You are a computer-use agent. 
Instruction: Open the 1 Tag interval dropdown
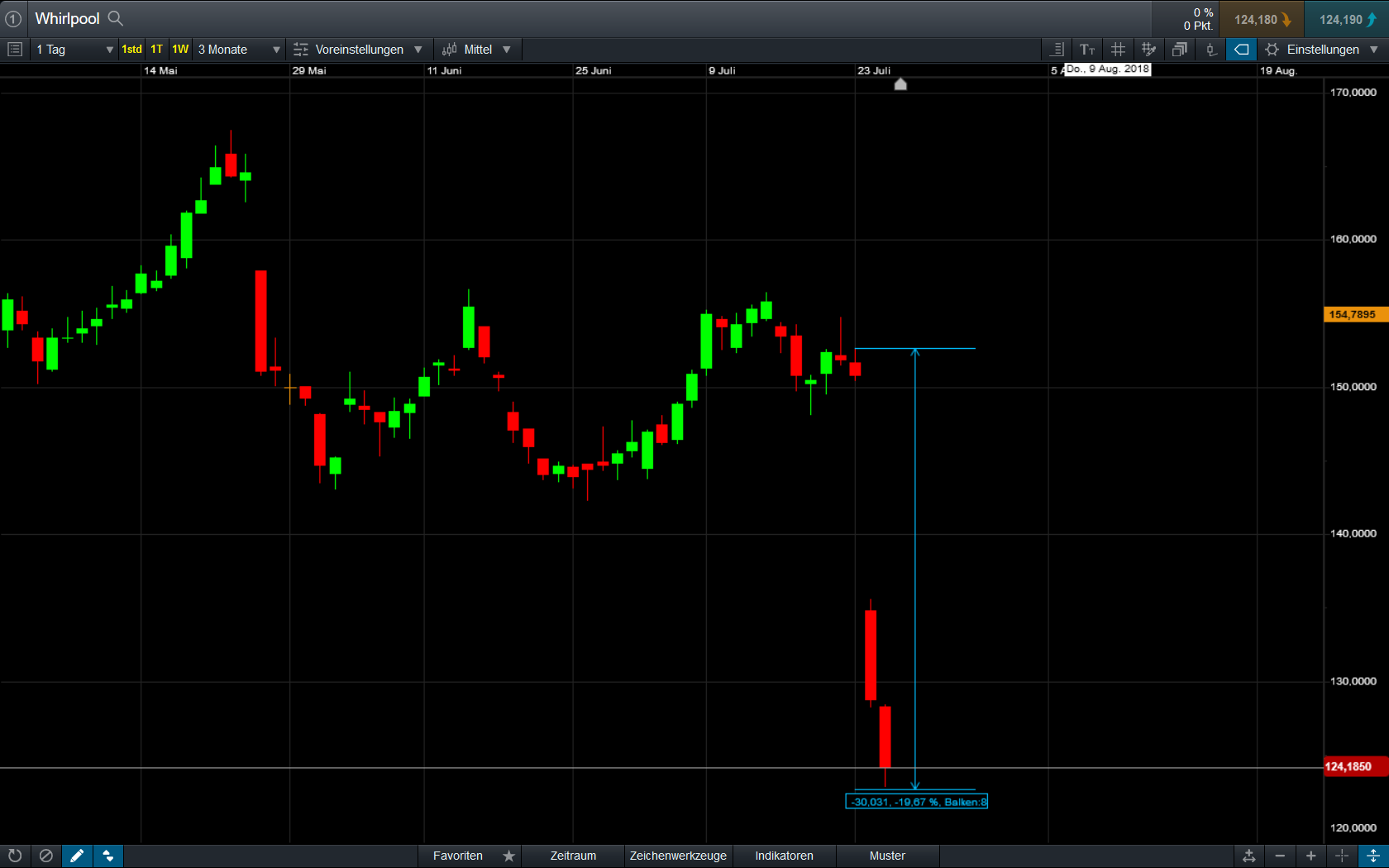(x=74, y=50)
